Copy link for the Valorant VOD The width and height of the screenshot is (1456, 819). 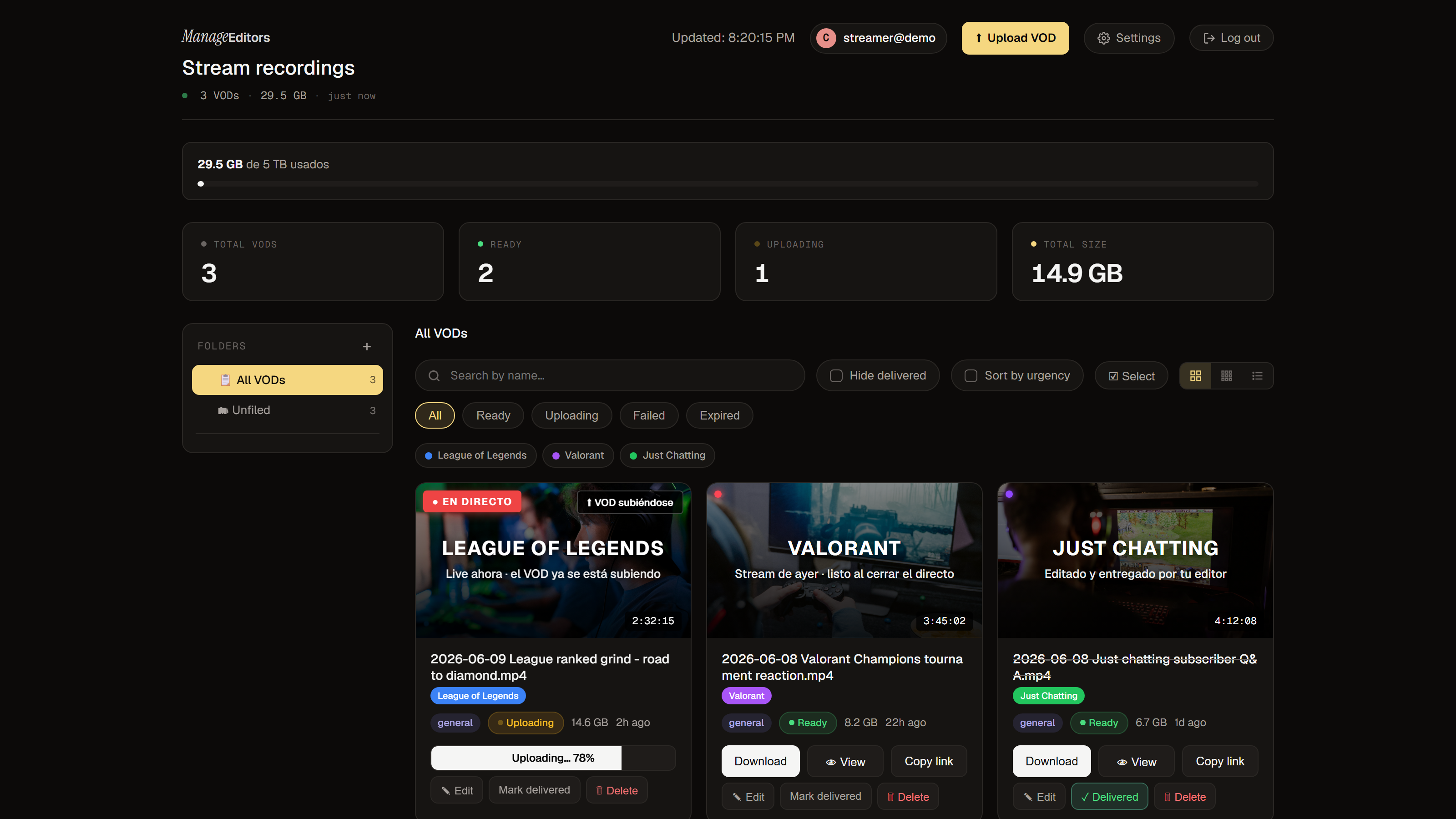pyautogui.click(x=929, y=761)
